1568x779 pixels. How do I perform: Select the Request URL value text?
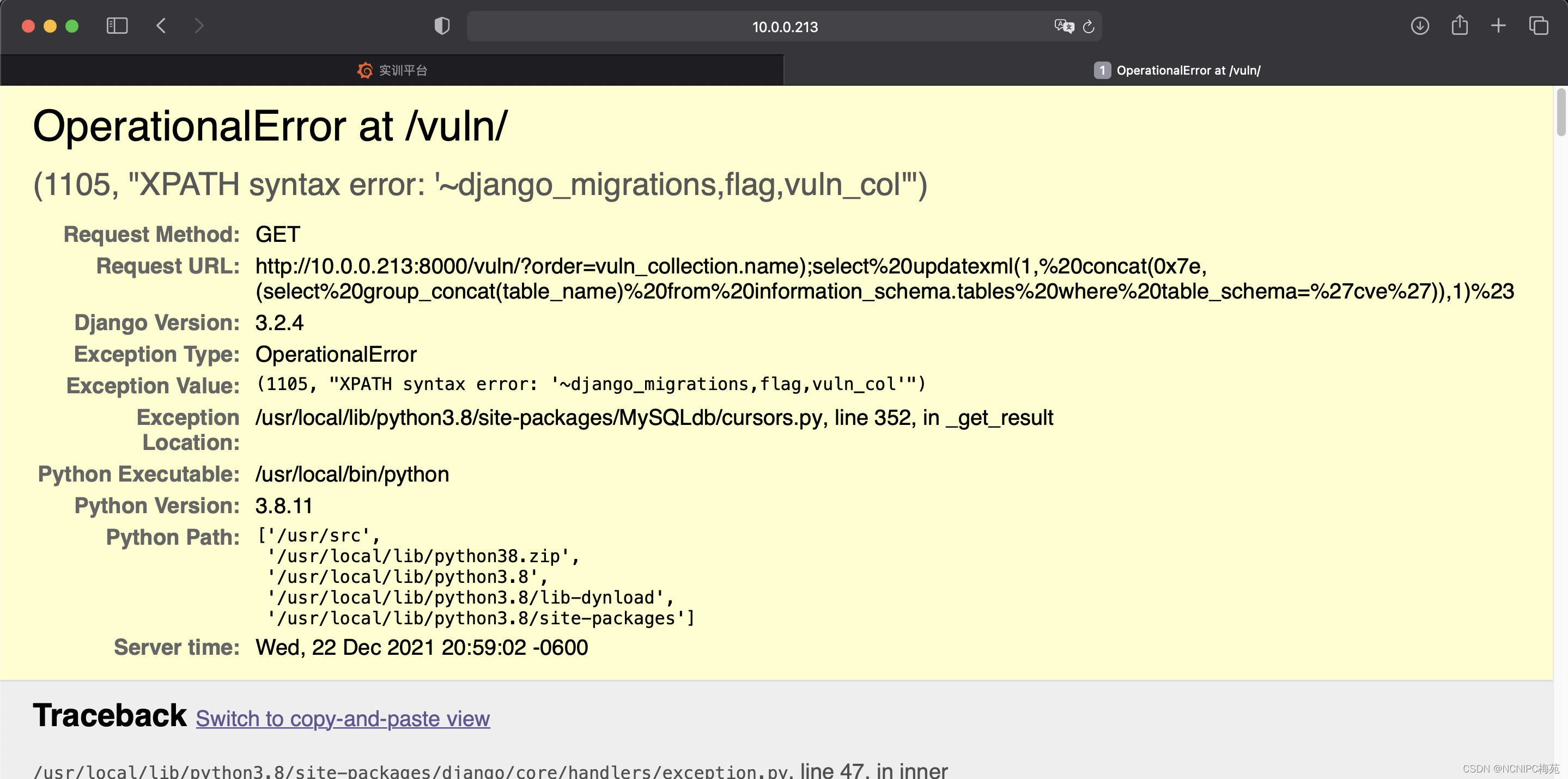click(x=884, y=279)
